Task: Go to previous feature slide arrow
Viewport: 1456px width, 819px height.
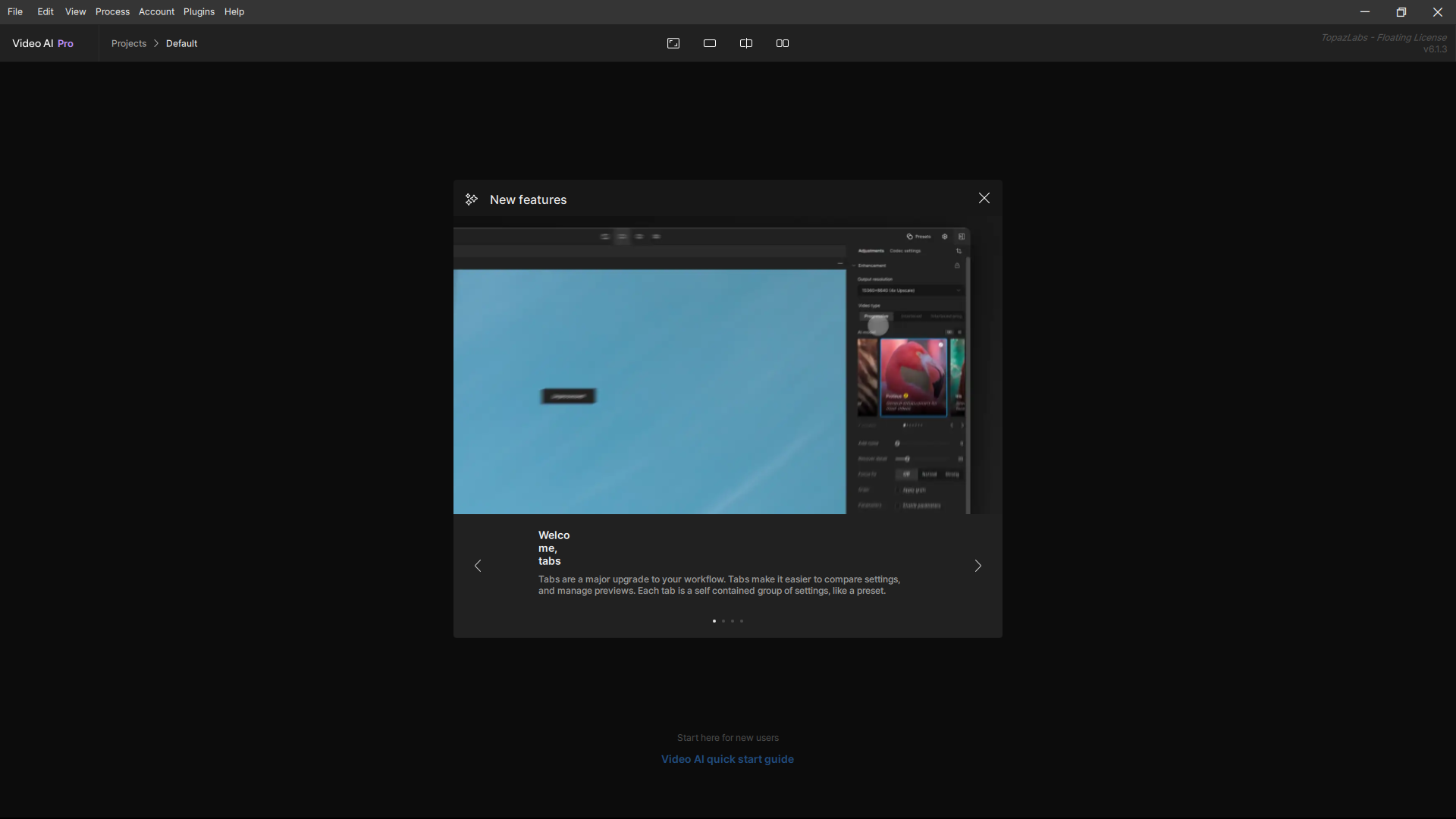Action: (478, 566)
